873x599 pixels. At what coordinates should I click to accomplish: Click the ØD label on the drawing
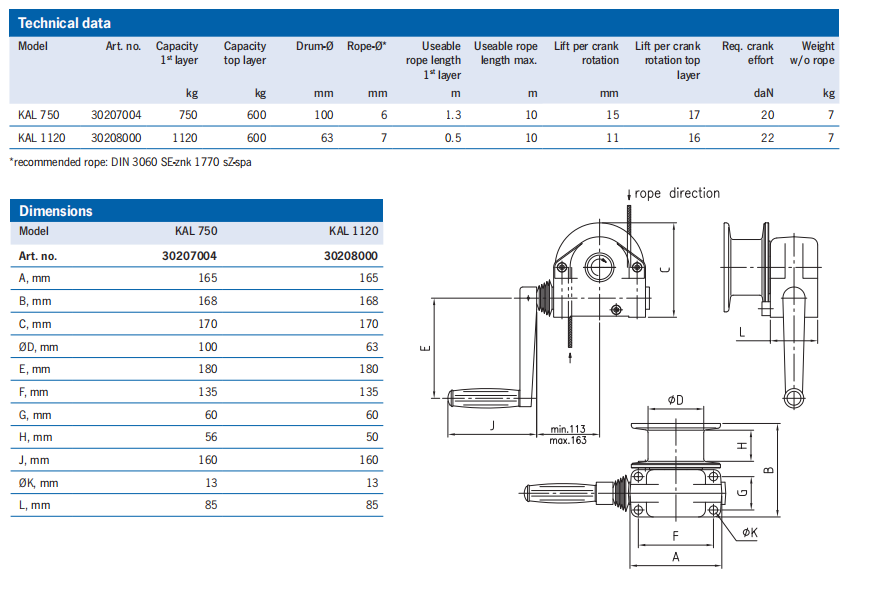coord(676,401)
